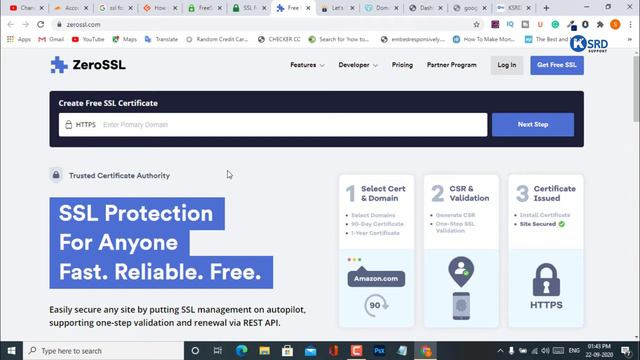Image resolution: width=640 pixels, height=360 pixels.
Task: Open the Psx app from taskbar
Action: pyautogui.click(x=379, y=351)
